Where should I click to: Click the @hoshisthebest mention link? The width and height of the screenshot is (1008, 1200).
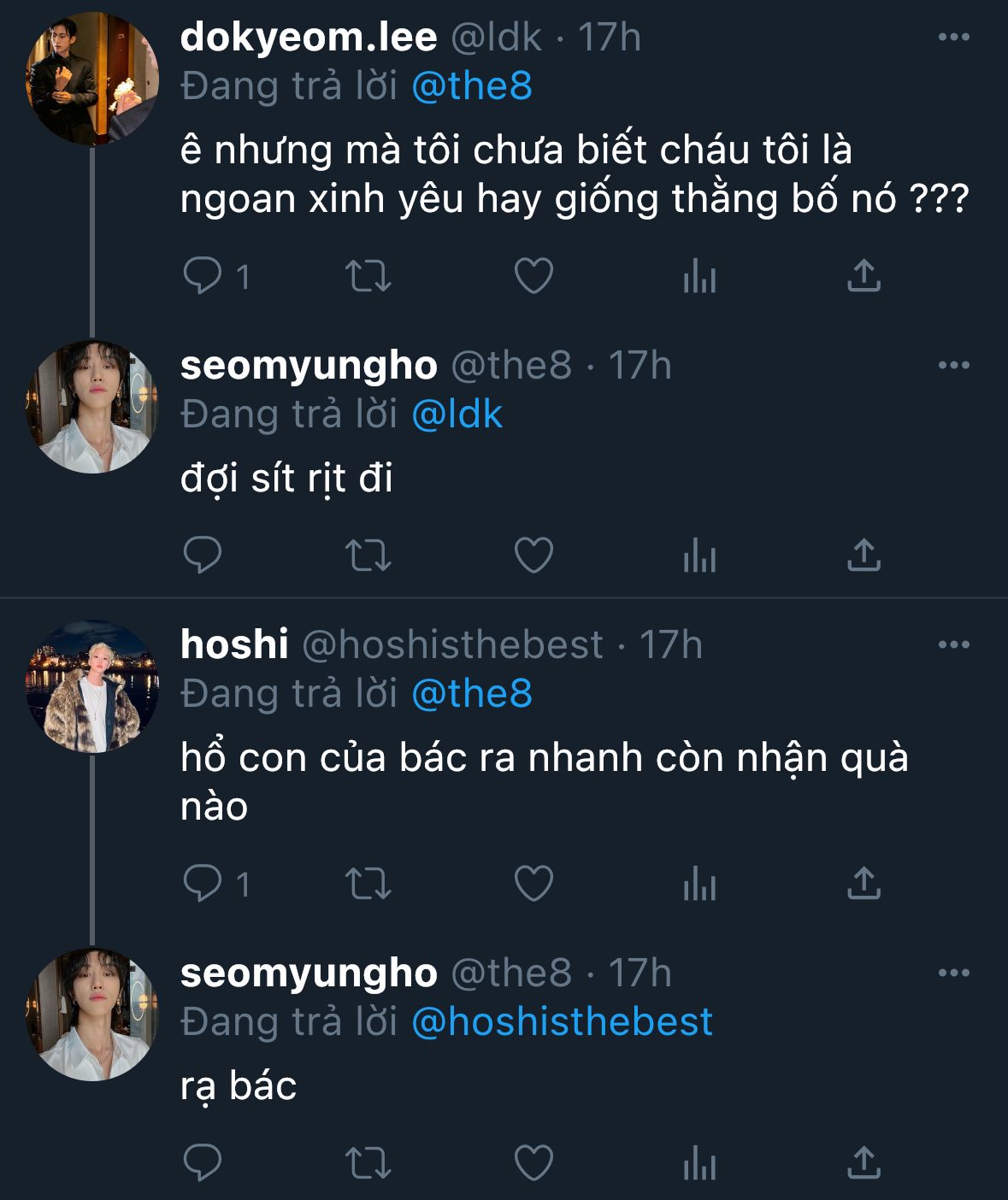point(562,1022)
